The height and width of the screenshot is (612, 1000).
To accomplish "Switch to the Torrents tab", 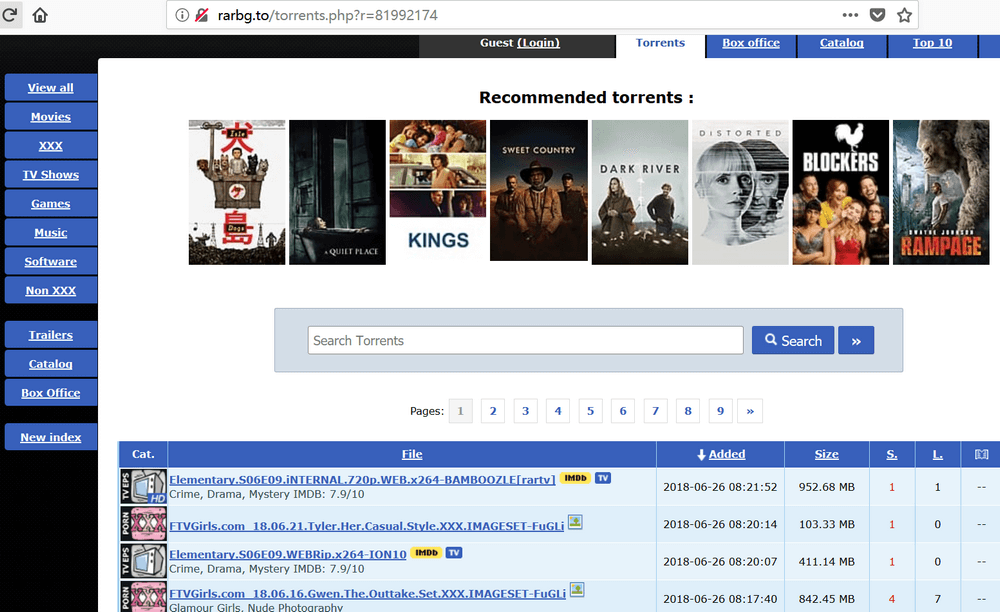I will (x=660, y=43).
